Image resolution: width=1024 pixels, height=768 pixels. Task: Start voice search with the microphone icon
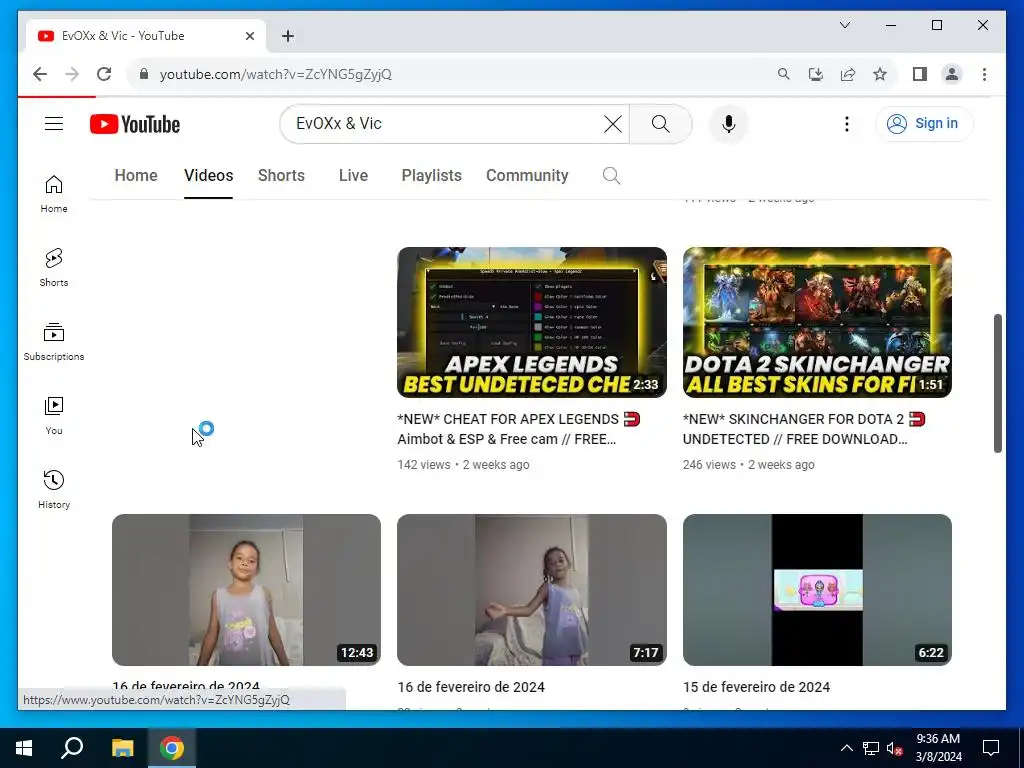click(x=729, y=123)
